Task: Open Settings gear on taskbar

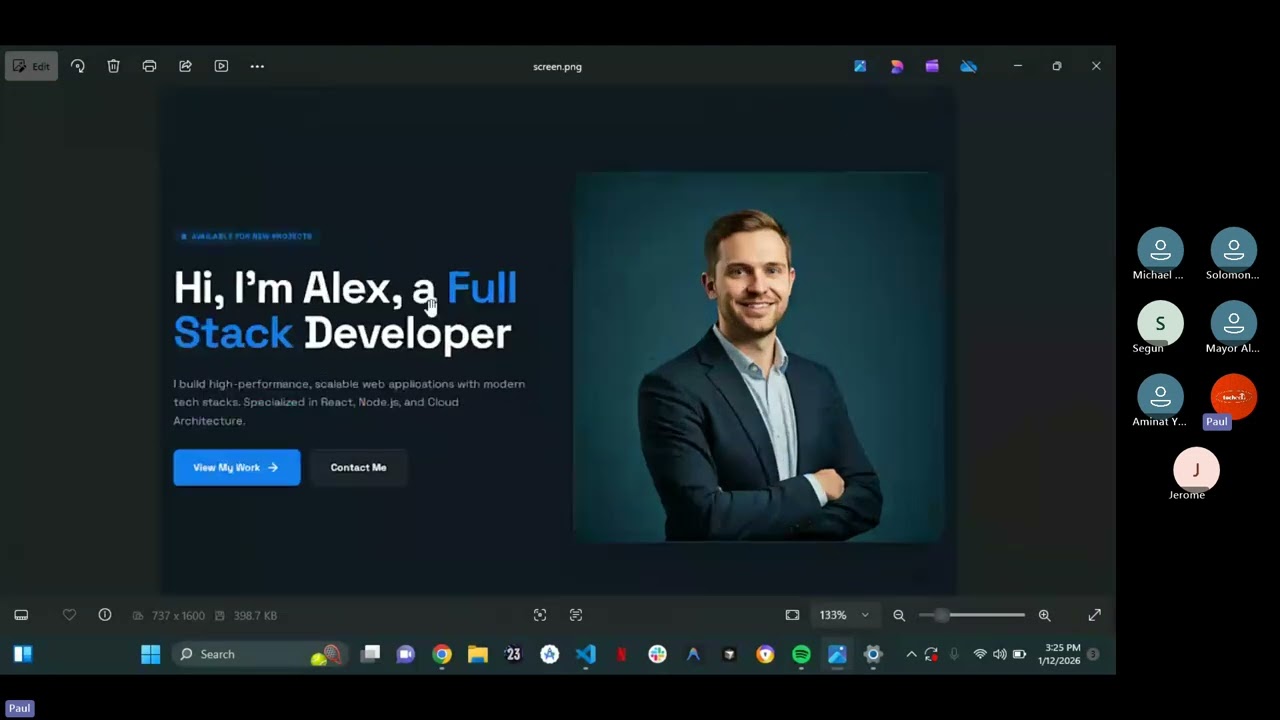Action: 873,654
